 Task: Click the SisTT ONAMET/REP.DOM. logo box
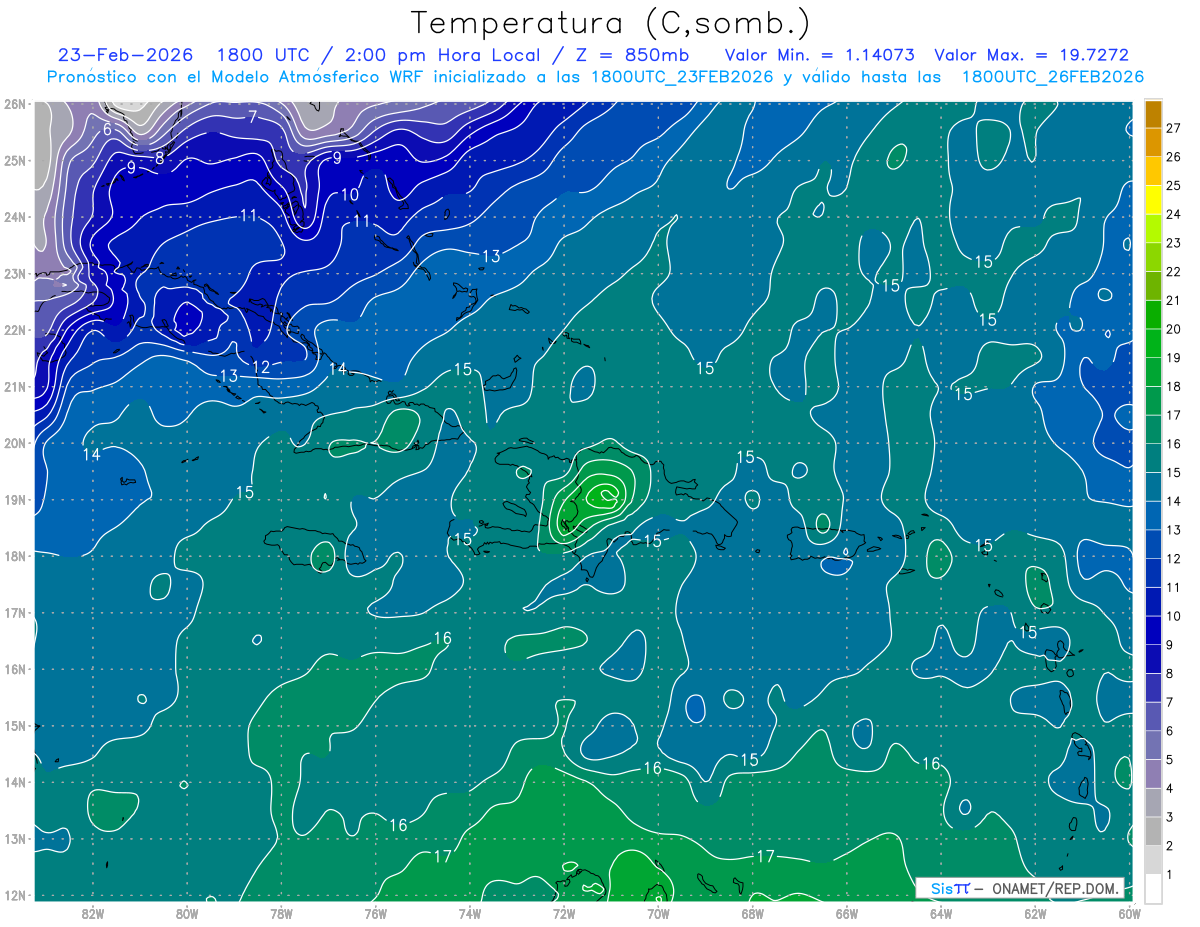(x=1020, y=888)
